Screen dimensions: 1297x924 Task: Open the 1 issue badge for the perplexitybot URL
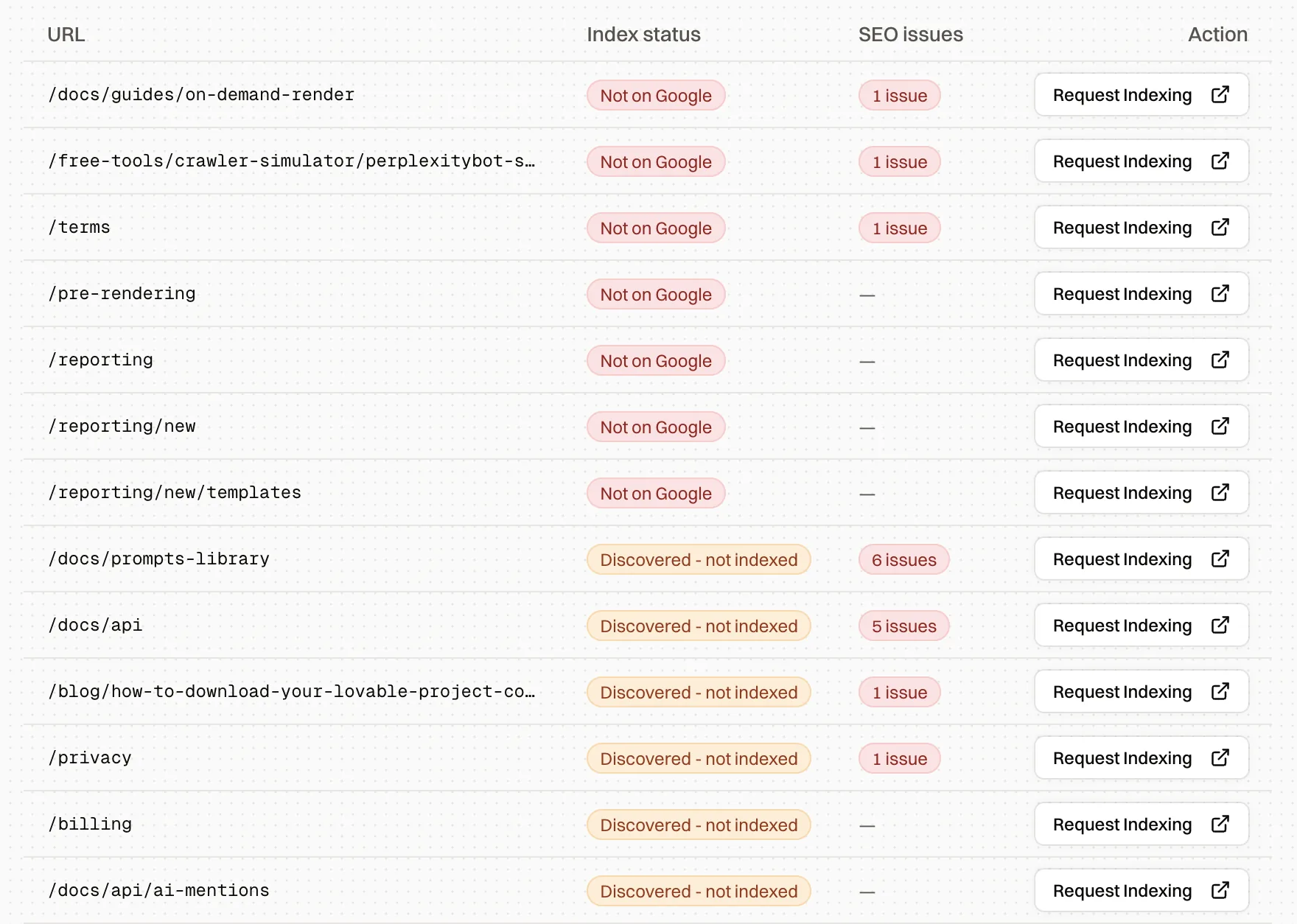(900, 162)
